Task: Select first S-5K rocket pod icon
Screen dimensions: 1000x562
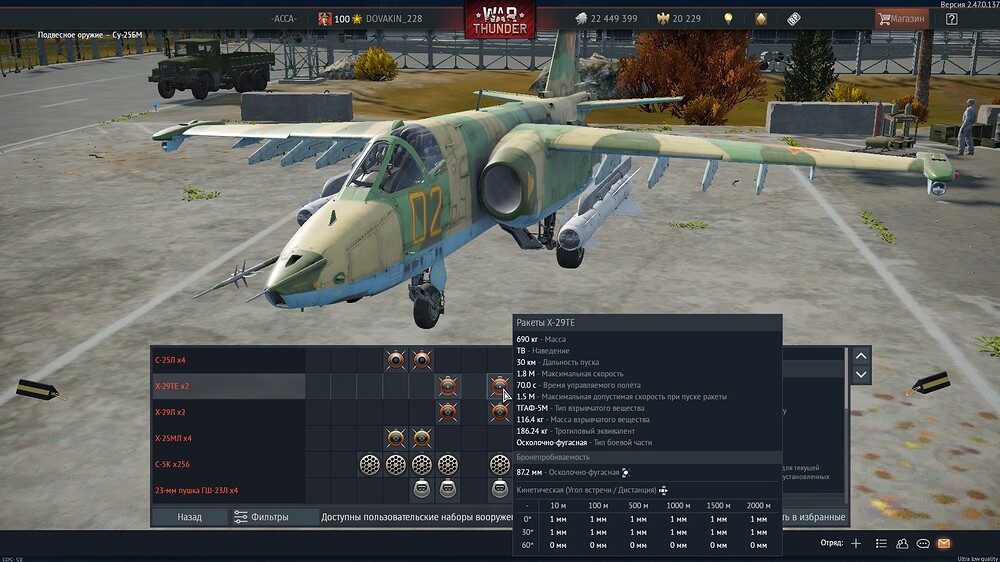Action: pyautogui.click(x=369, y=464)
